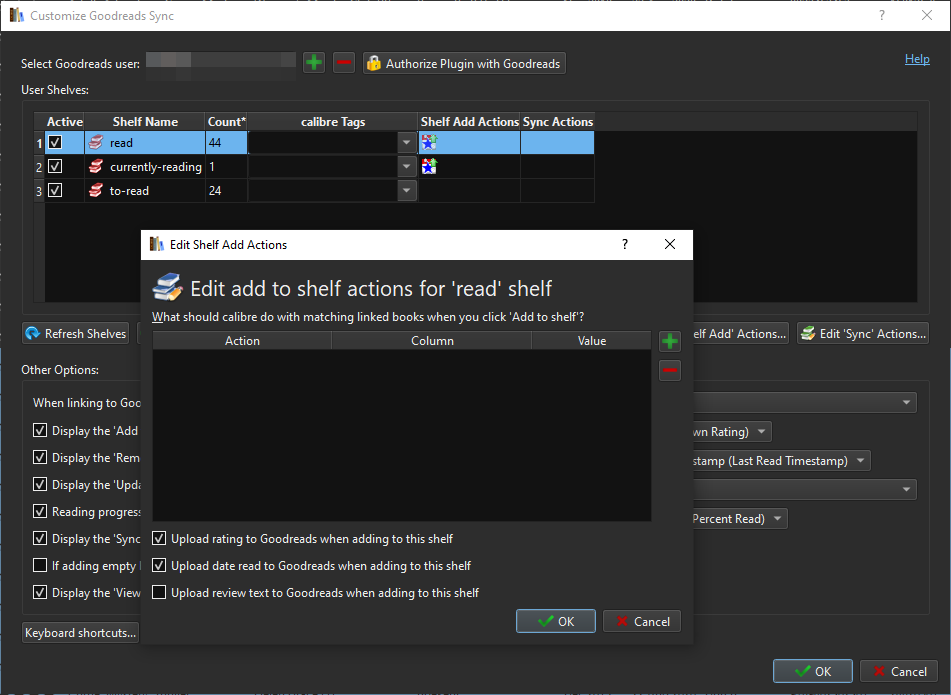The width and height of the screenshot is (951, 695).
Task: Click shelf icon in the 'to-read' row
Action: pos(96,190)
